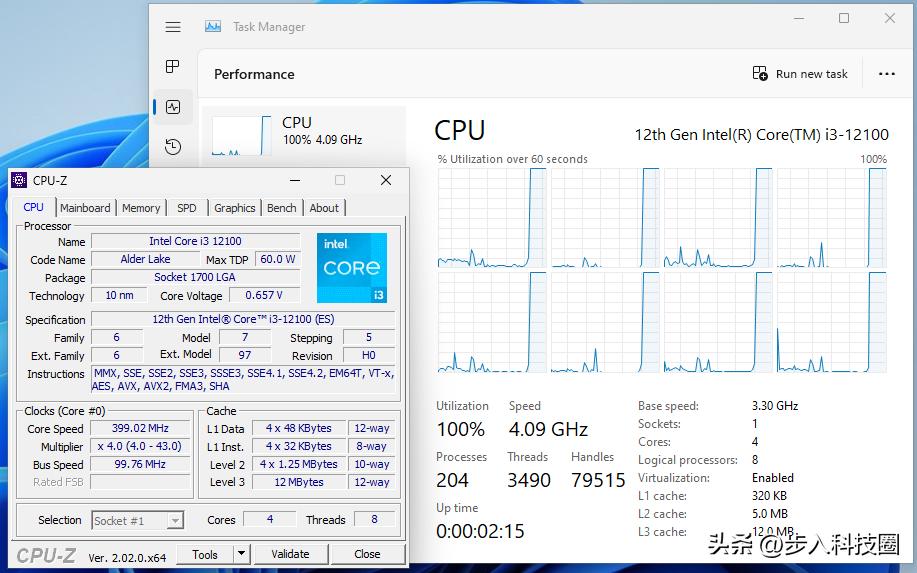917x573 pixels.
Task: Switch to the CPU tab in CPU-Z
Action: pos(33,208)
